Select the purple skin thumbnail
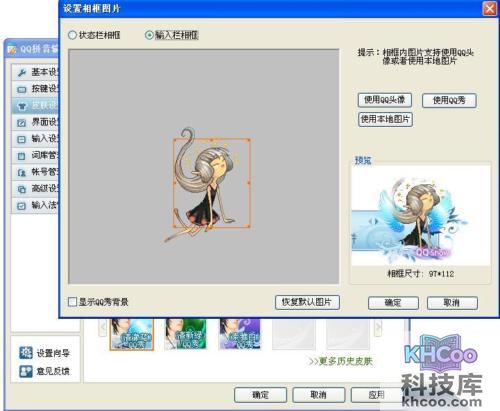 click(240, 334)
